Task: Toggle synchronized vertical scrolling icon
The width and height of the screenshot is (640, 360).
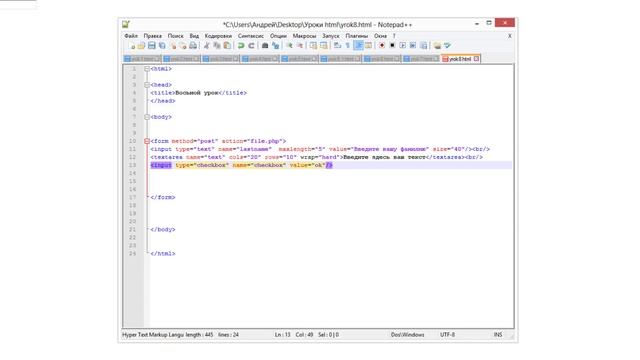Action: click(313, 46)
